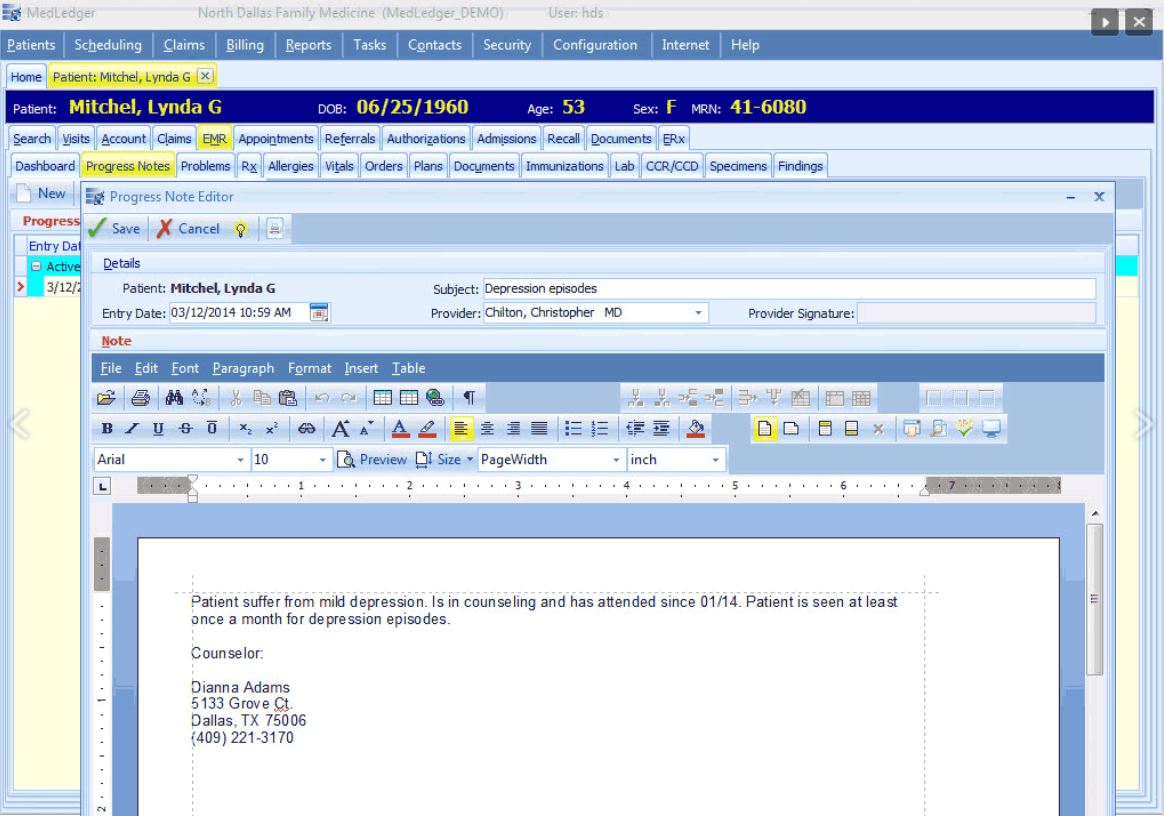Open the inch units dropdown

(715, 460)
